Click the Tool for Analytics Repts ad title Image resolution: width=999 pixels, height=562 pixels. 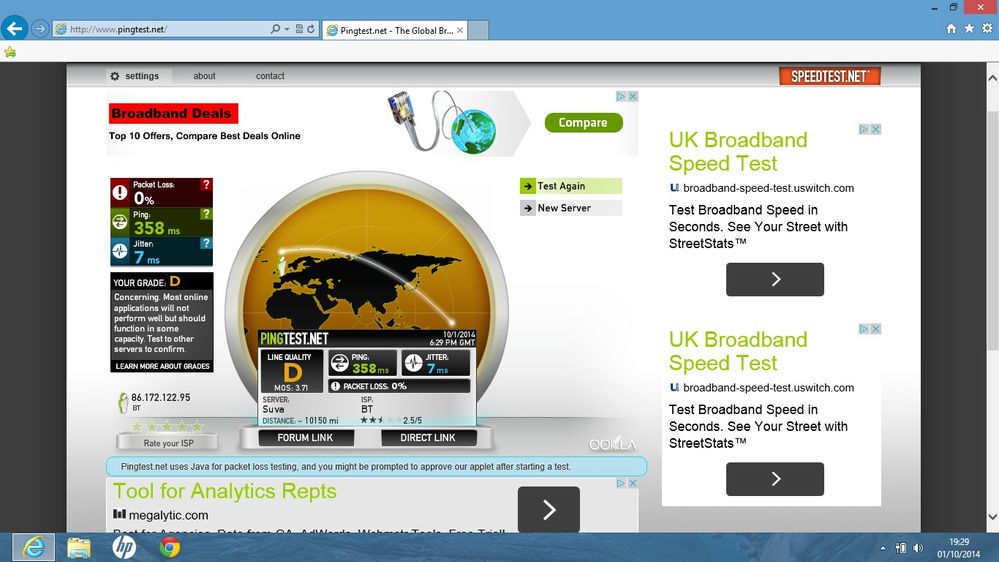click(x=225, y=491)
